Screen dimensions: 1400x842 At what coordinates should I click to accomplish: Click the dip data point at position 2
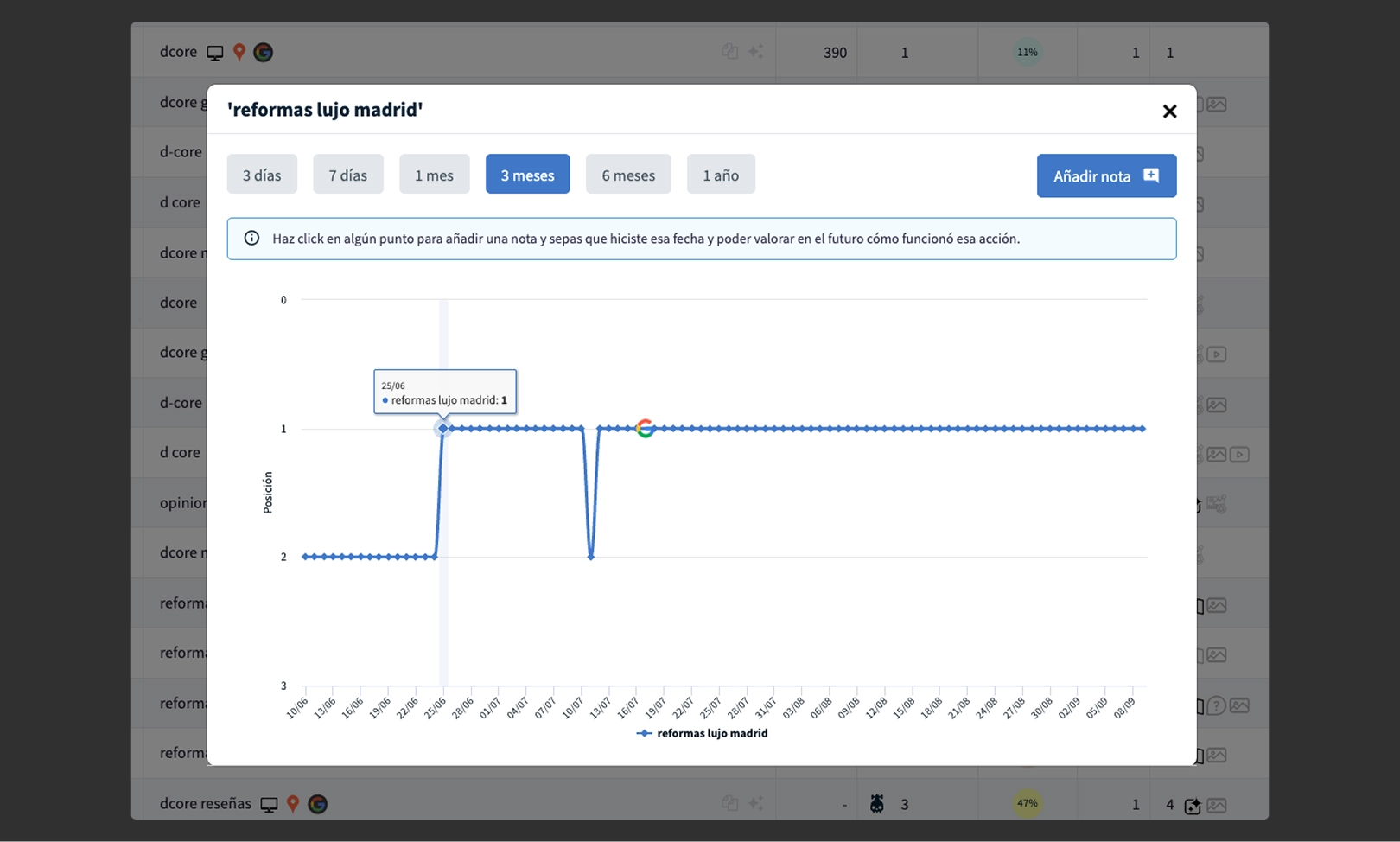(591, 557)
